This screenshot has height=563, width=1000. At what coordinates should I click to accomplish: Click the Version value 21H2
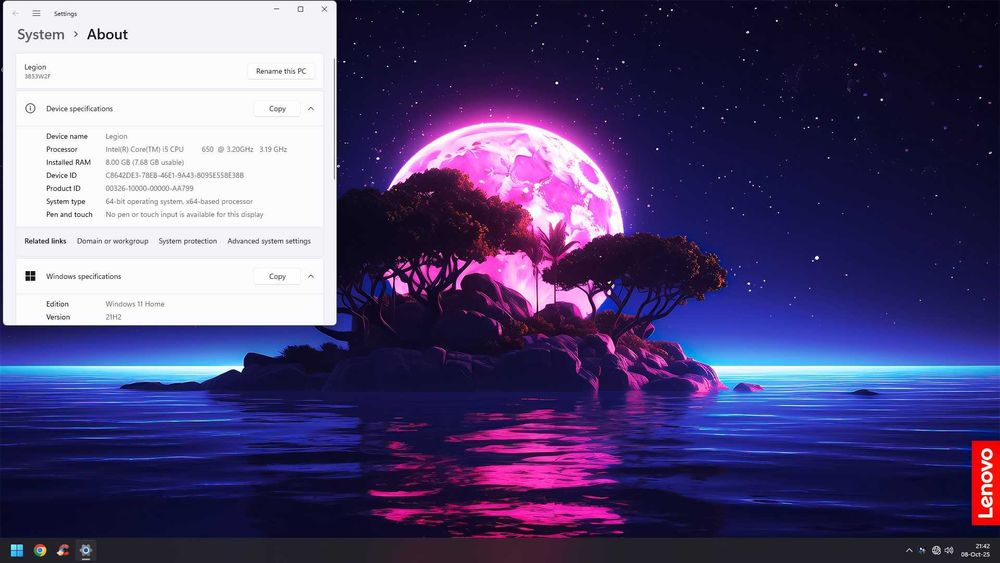114,317
